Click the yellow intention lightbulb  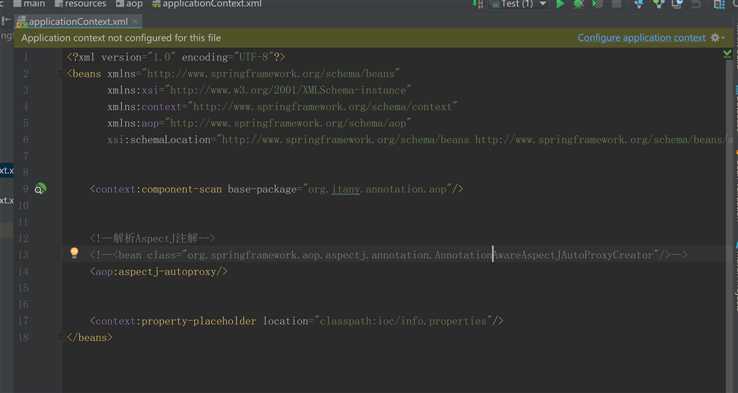(74, 253)
